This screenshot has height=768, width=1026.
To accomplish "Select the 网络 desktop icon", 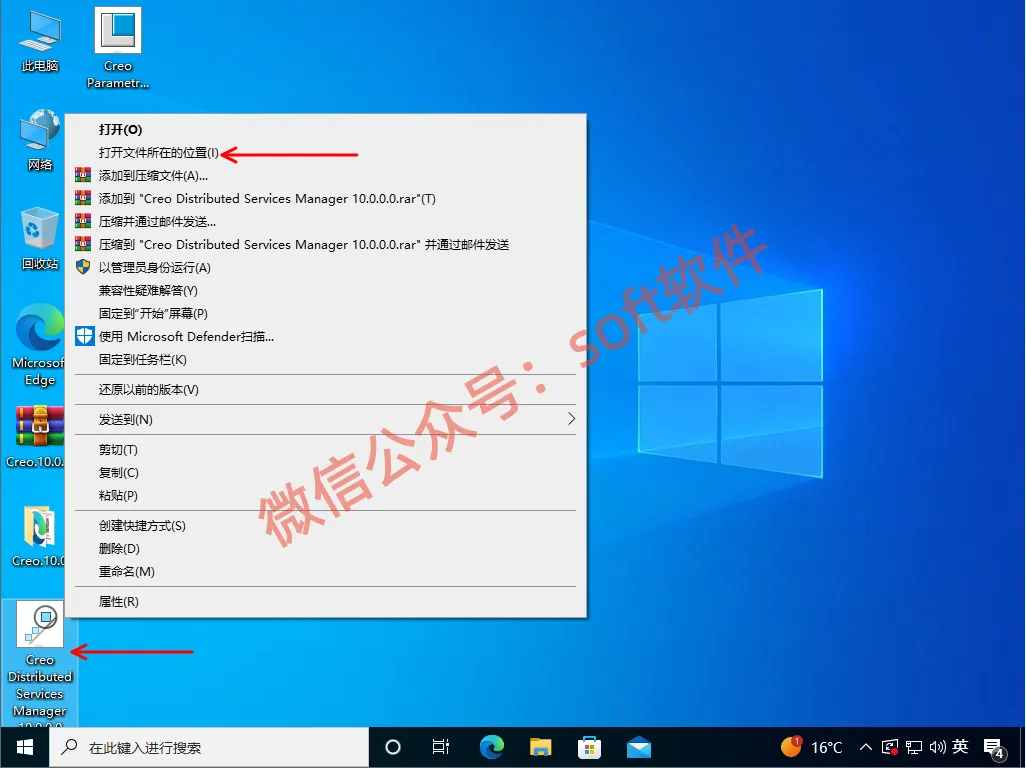I will click(x=40, y=140).
